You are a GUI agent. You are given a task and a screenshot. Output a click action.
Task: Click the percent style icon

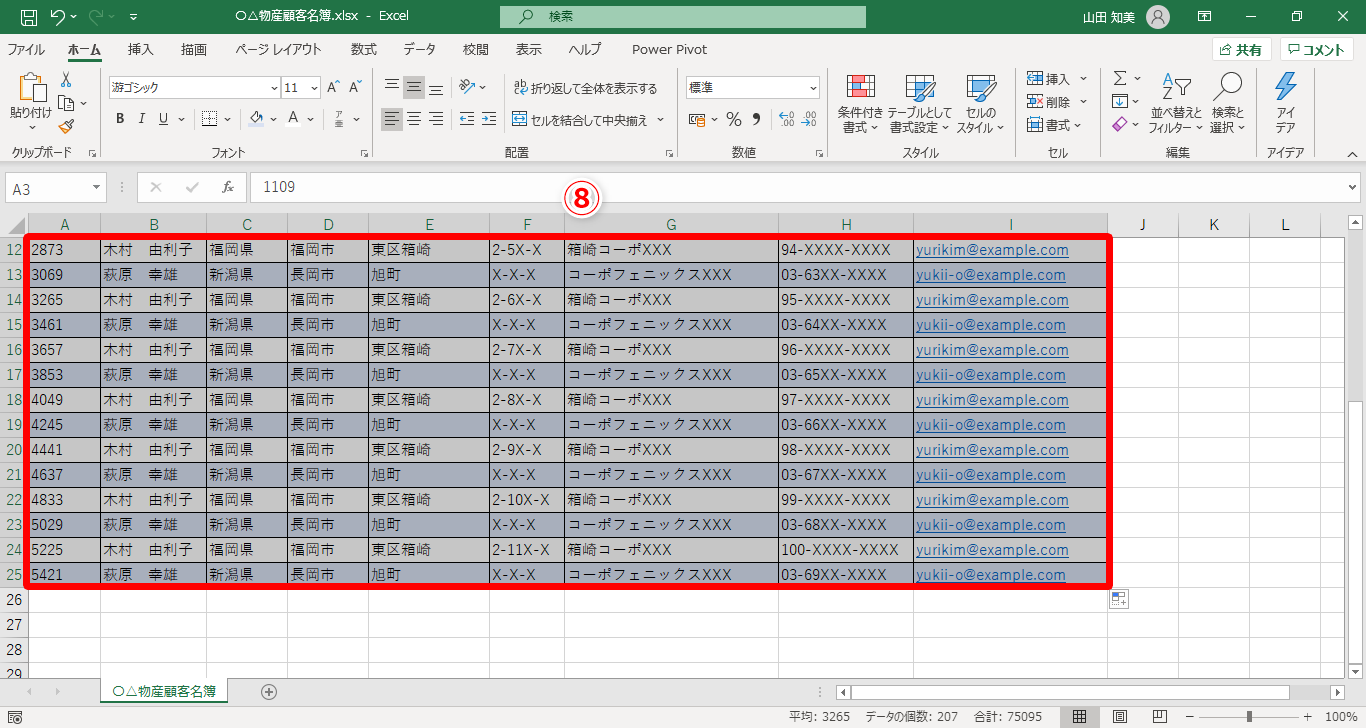[734, 120]
